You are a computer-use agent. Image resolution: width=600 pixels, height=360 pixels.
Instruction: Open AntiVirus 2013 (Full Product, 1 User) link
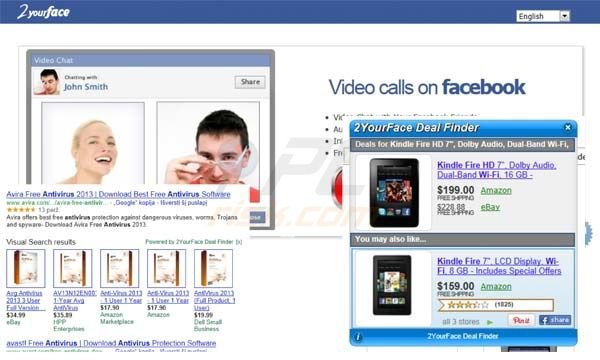pos(215,301)
